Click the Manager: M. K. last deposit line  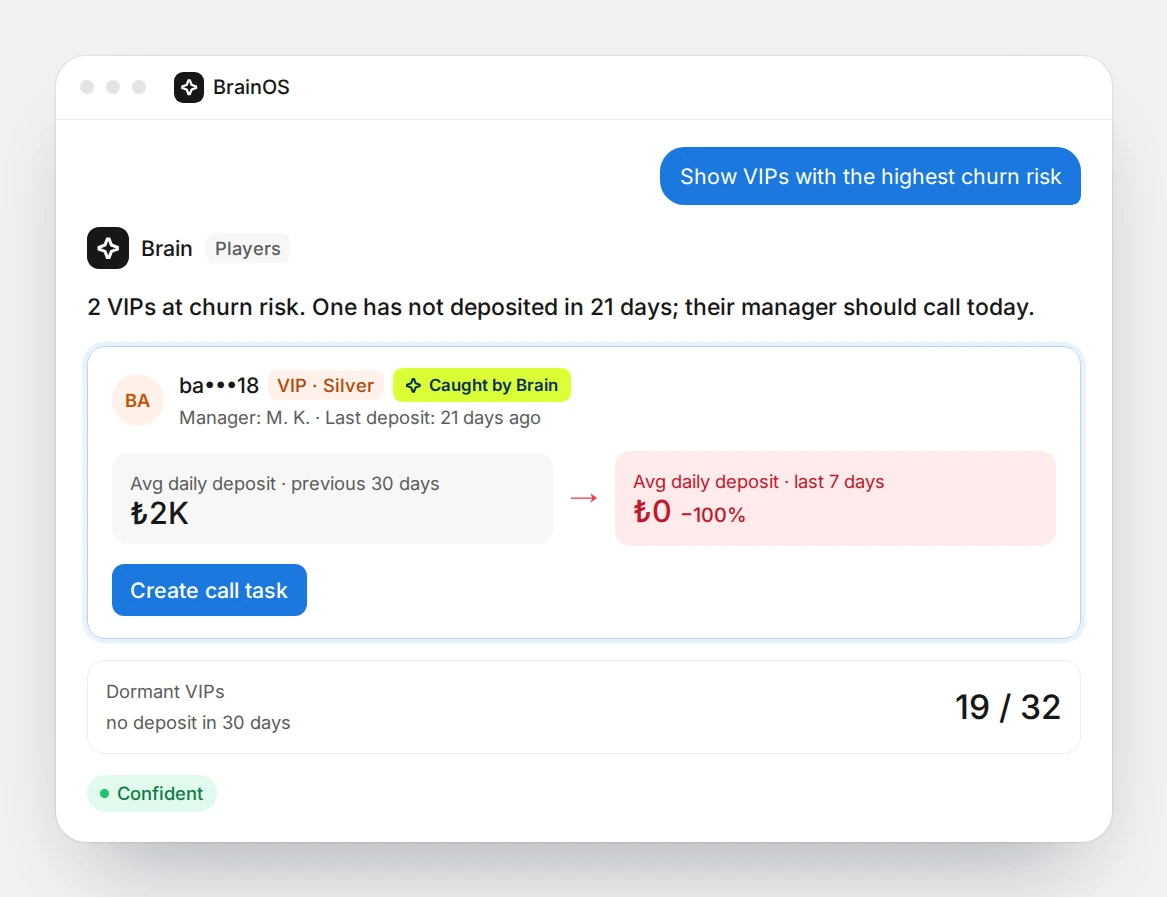pos(359,418)
